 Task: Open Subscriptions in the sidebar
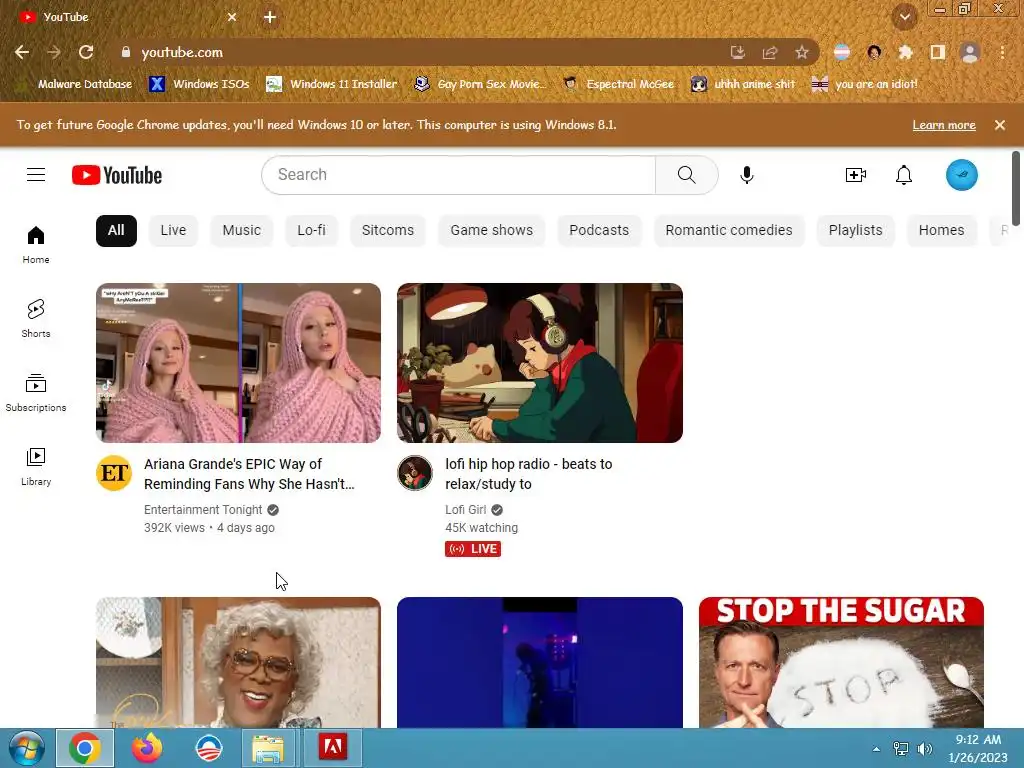[x=36, y=392]
